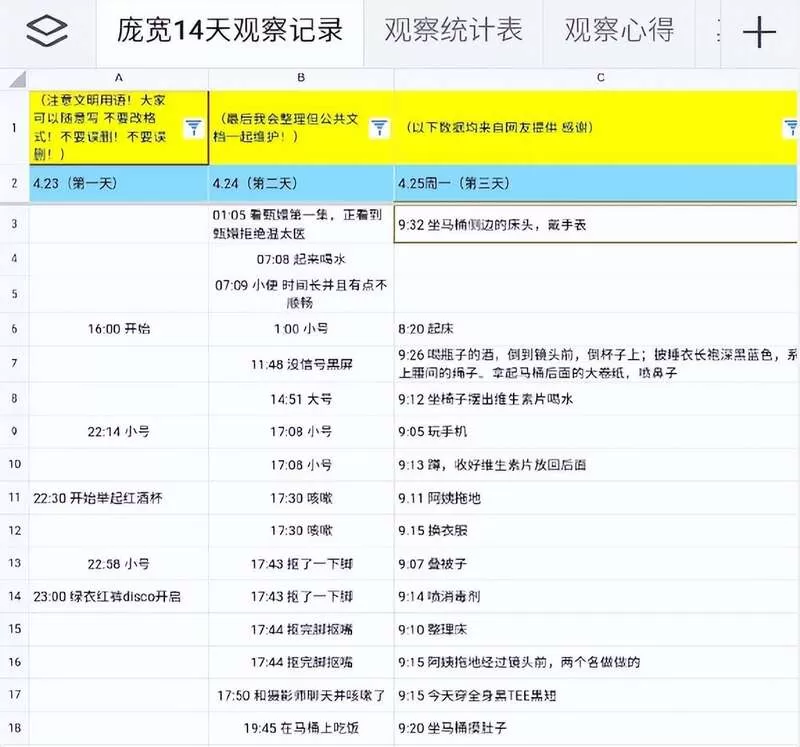
Task: Select cell 9:26 喝瓶子的酒
Action: pyautogui.click(x=596, y=363)
